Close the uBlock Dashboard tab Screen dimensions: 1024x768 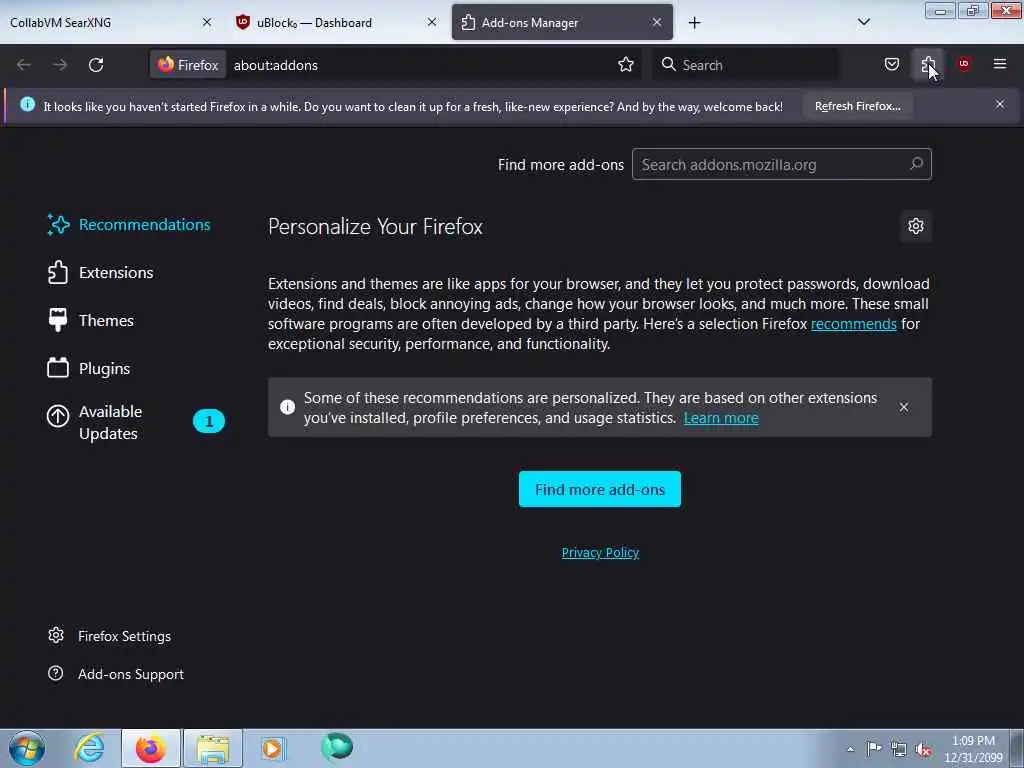(432, 22)
